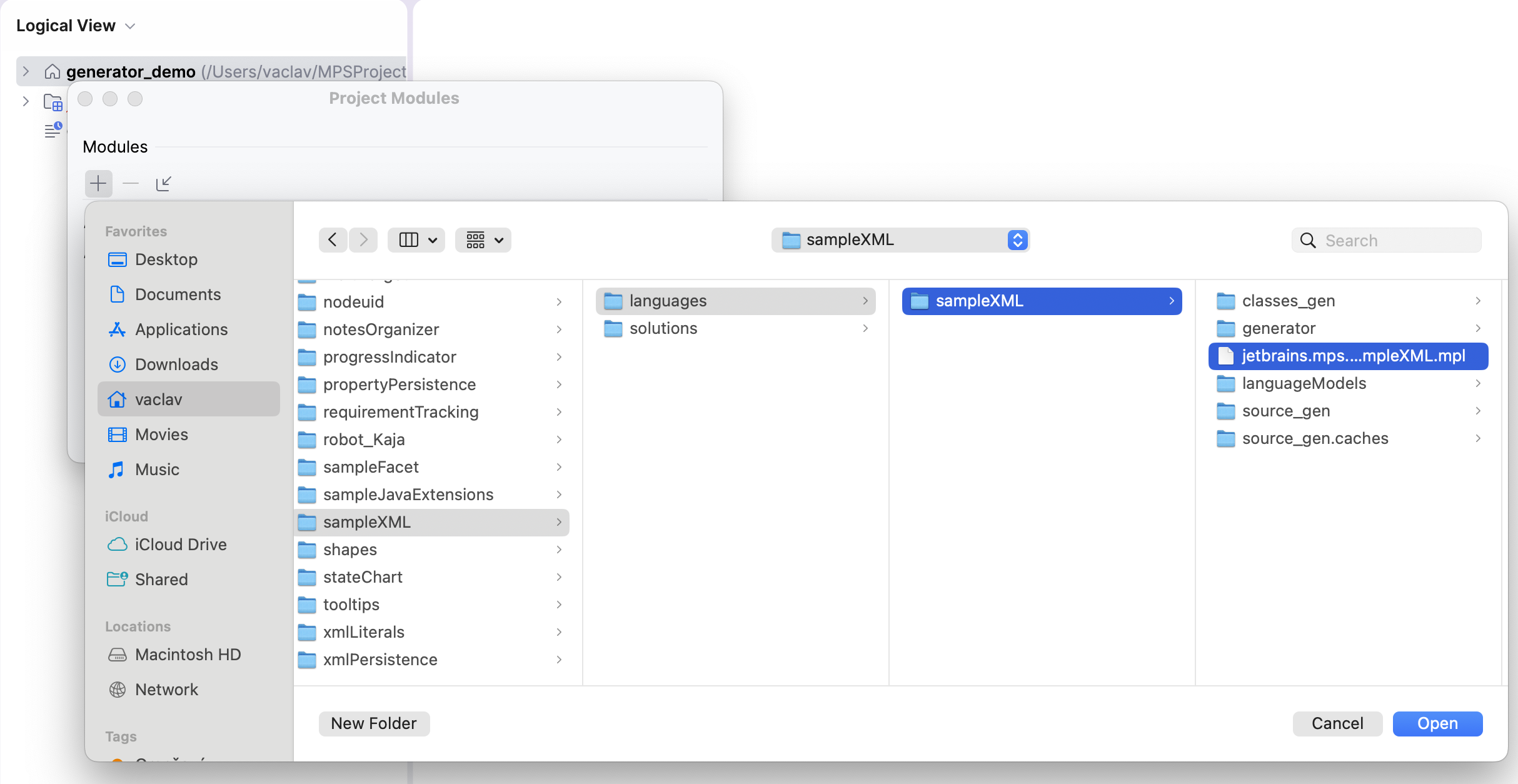Open the column view switcher
Screen dimensions: 1518x784
coord(416,240)
